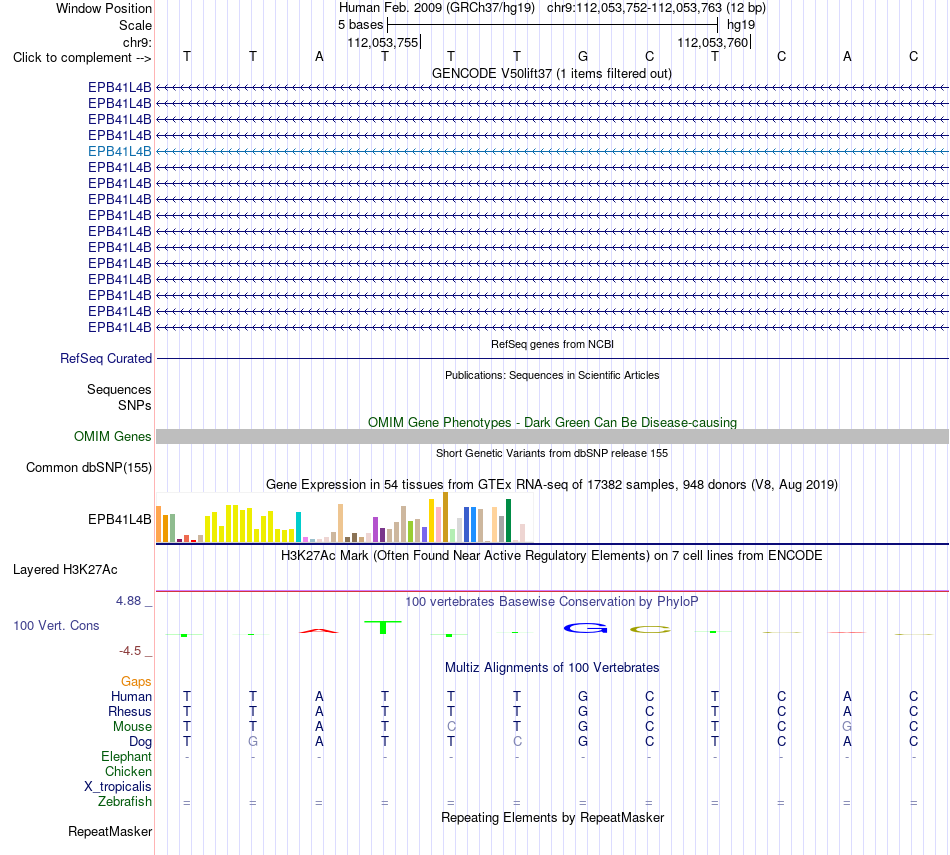Screen dimensions: 950x855
Task: Click the Human Feb. 2009 (GRCh37/hg19) assembly text
Action: coord(437,8)
